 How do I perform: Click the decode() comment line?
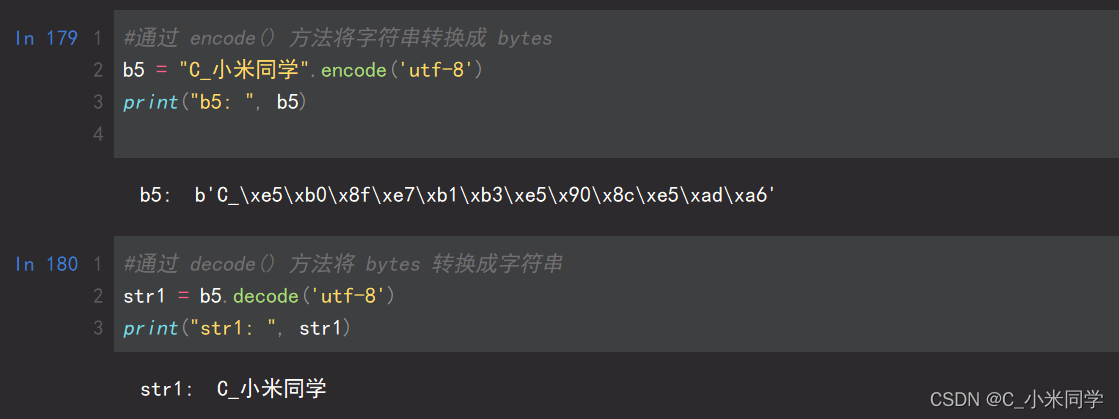[x=343, y=264]
